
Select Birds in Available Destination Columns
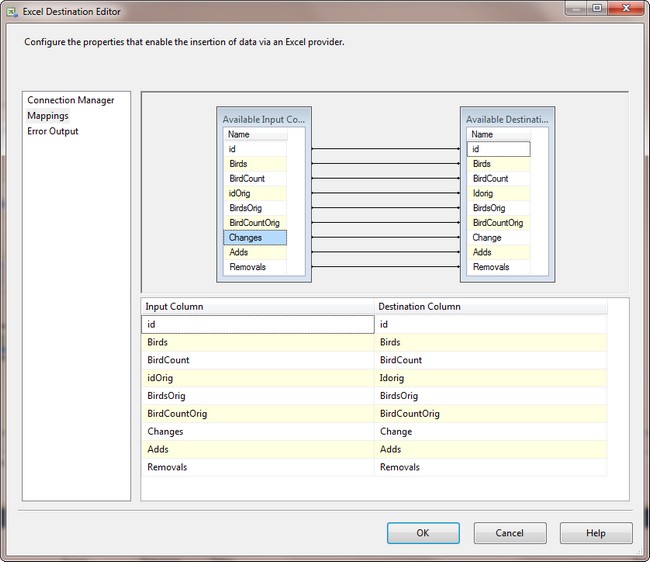pyautogui.click(x=499, y=164)
